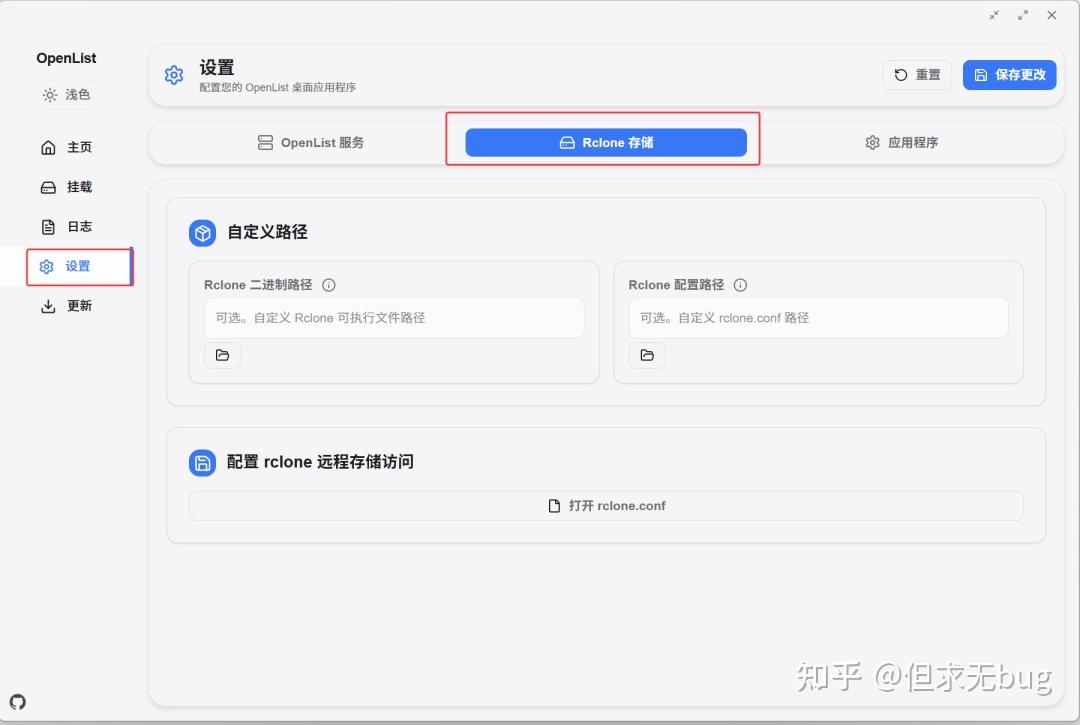1080x725 pixels.
Task: Click the 自定义路径 cube icon
Action: tap(202, 233)
